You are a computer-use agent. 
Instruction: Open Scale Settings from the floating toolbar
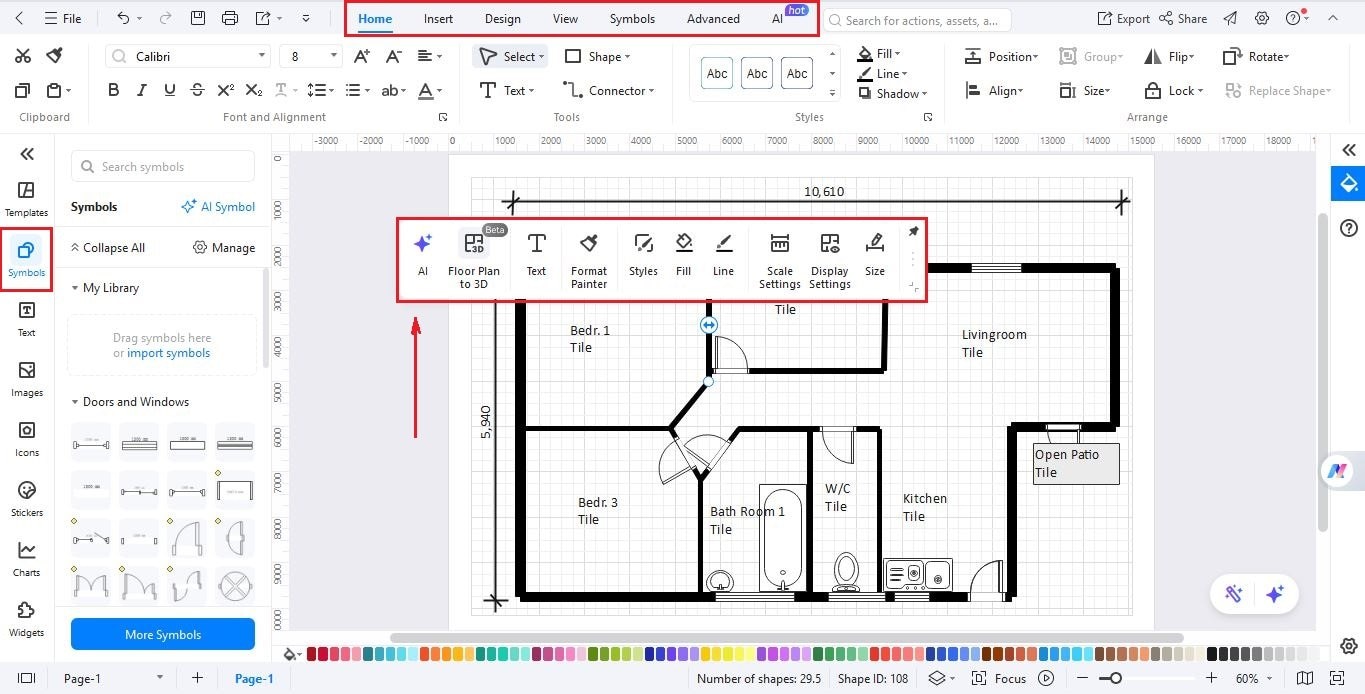pos(779,258)
